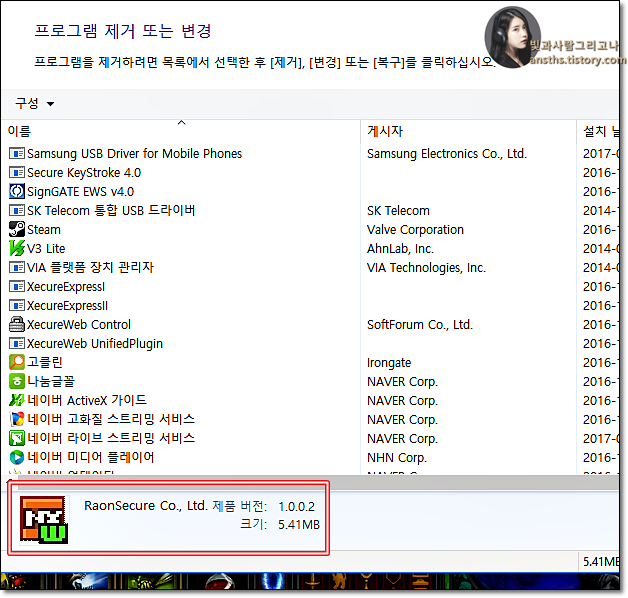Click the SK Telecom publisher cell

pyautogui.click(x=398, y=211)
